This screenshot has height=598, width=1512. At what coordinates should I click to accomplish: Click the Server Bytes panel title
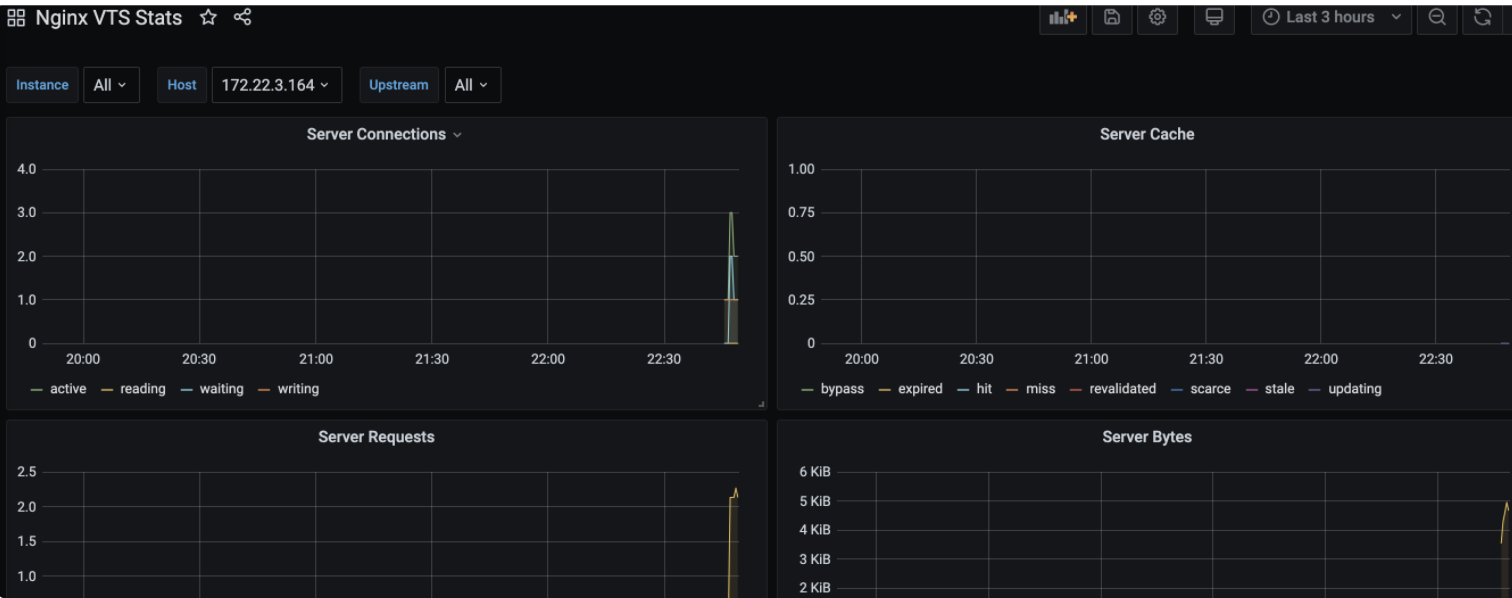click(1147, 436)
